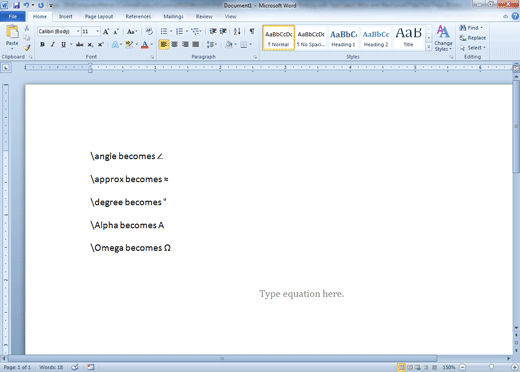
Task: Click the Superscript icon
Action: (100, 44)
